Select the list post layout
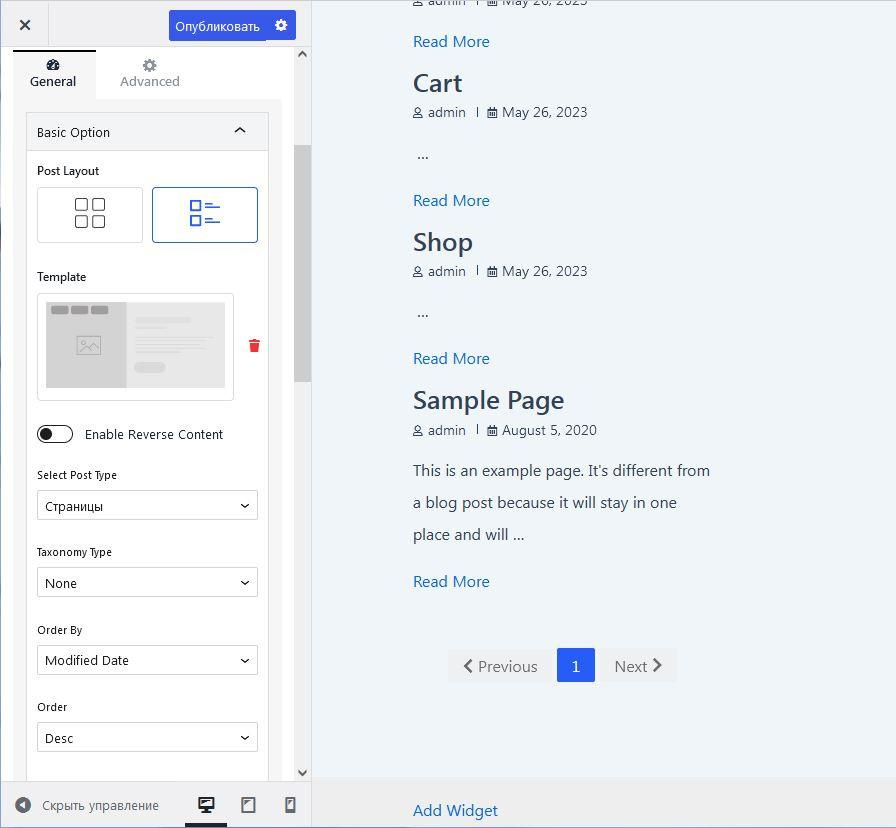 coord(205,214)
